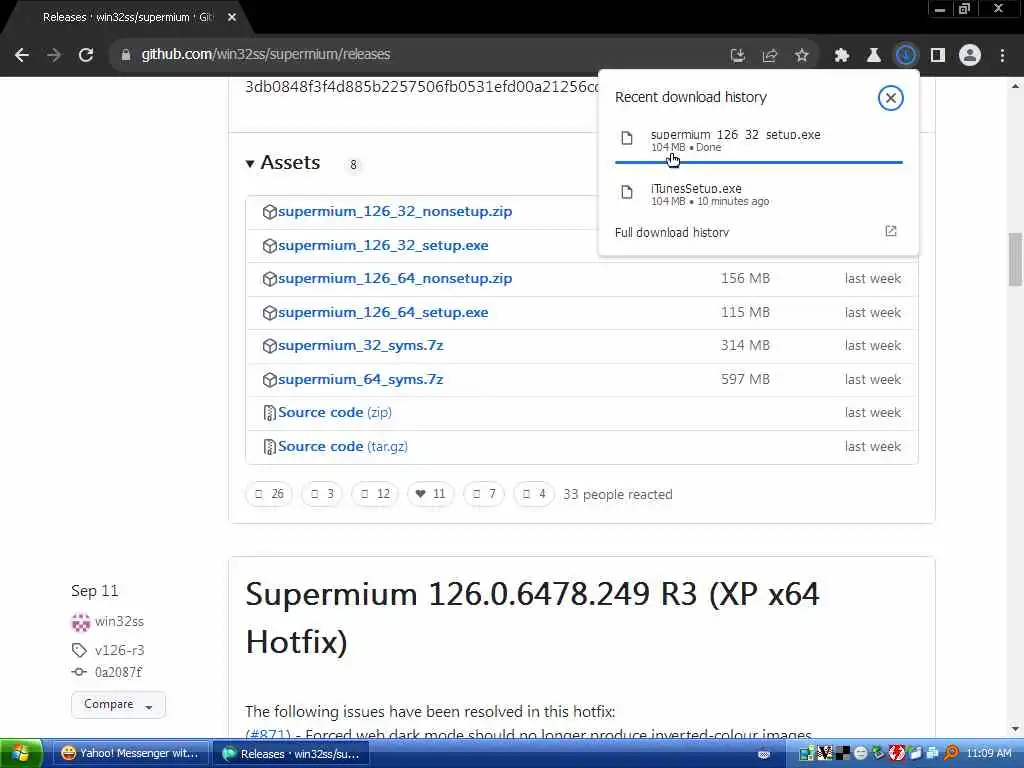Click the 156 MB size text

click(745, 279)
